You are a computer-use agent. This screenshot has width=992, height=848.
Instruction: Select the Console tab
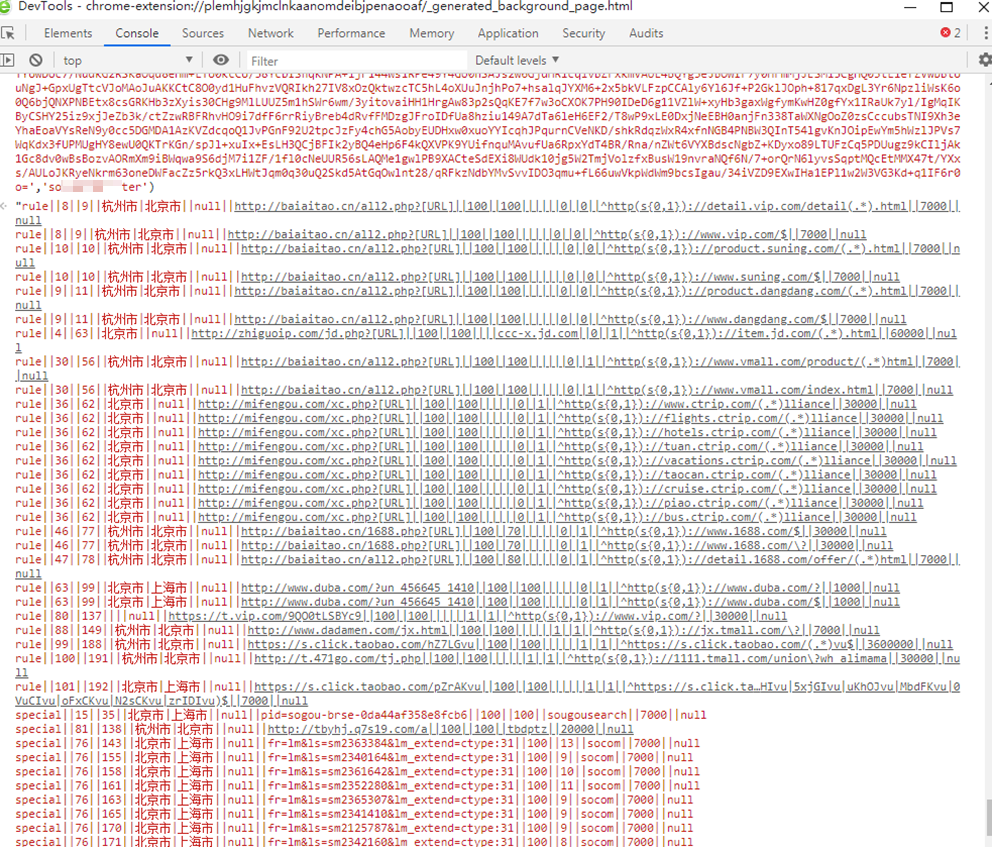(137, 33)
